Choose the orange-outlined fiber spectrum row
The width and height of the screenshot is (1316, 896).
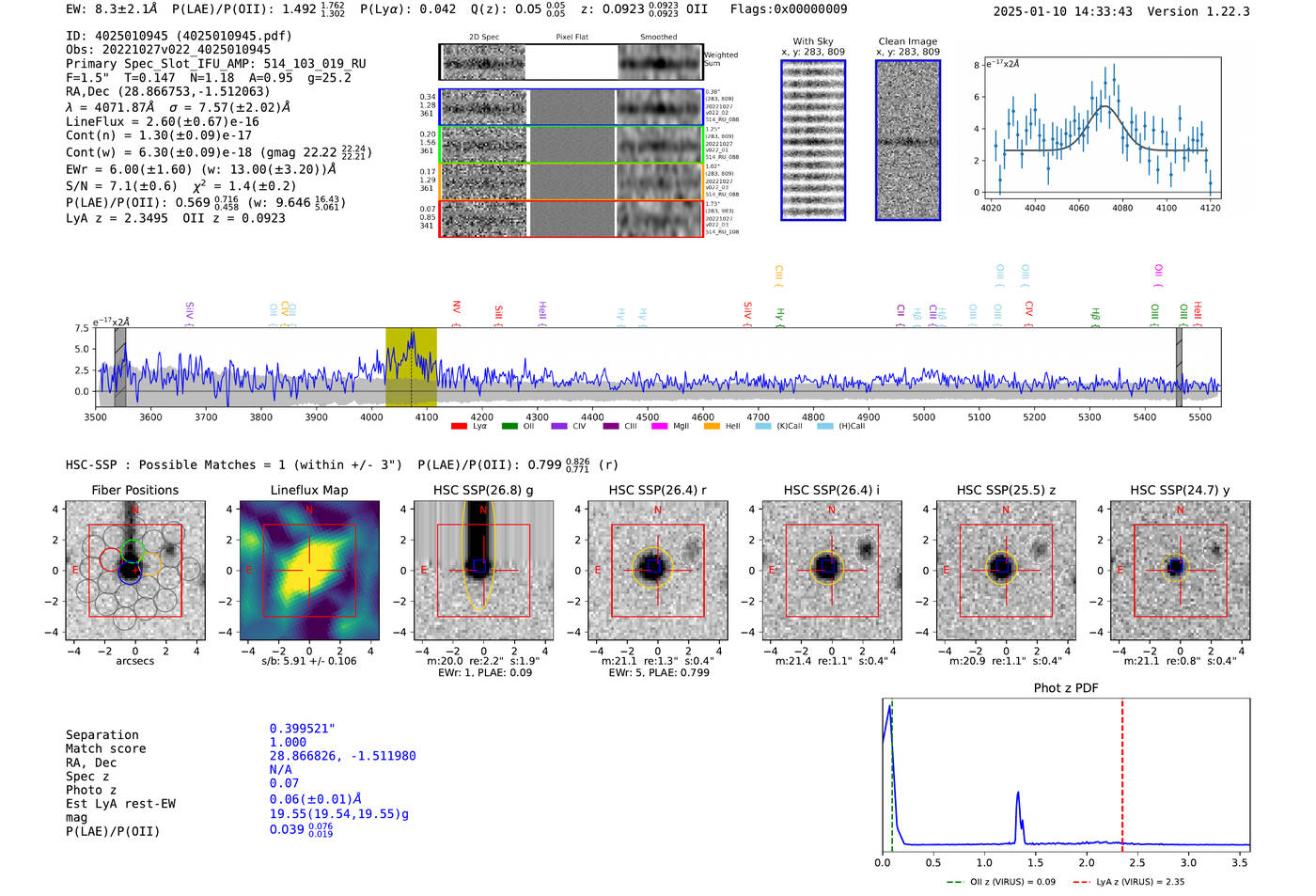pyautogui.click(x=572, y=181)
